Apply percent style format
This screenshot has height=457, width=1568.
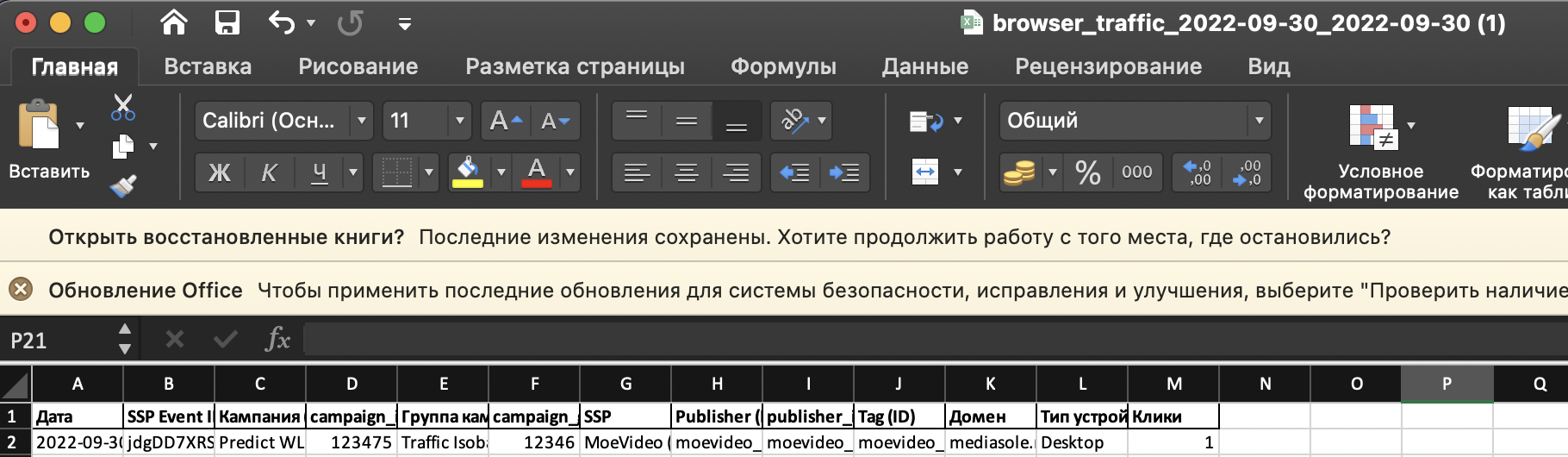(x=1088, y=172)
